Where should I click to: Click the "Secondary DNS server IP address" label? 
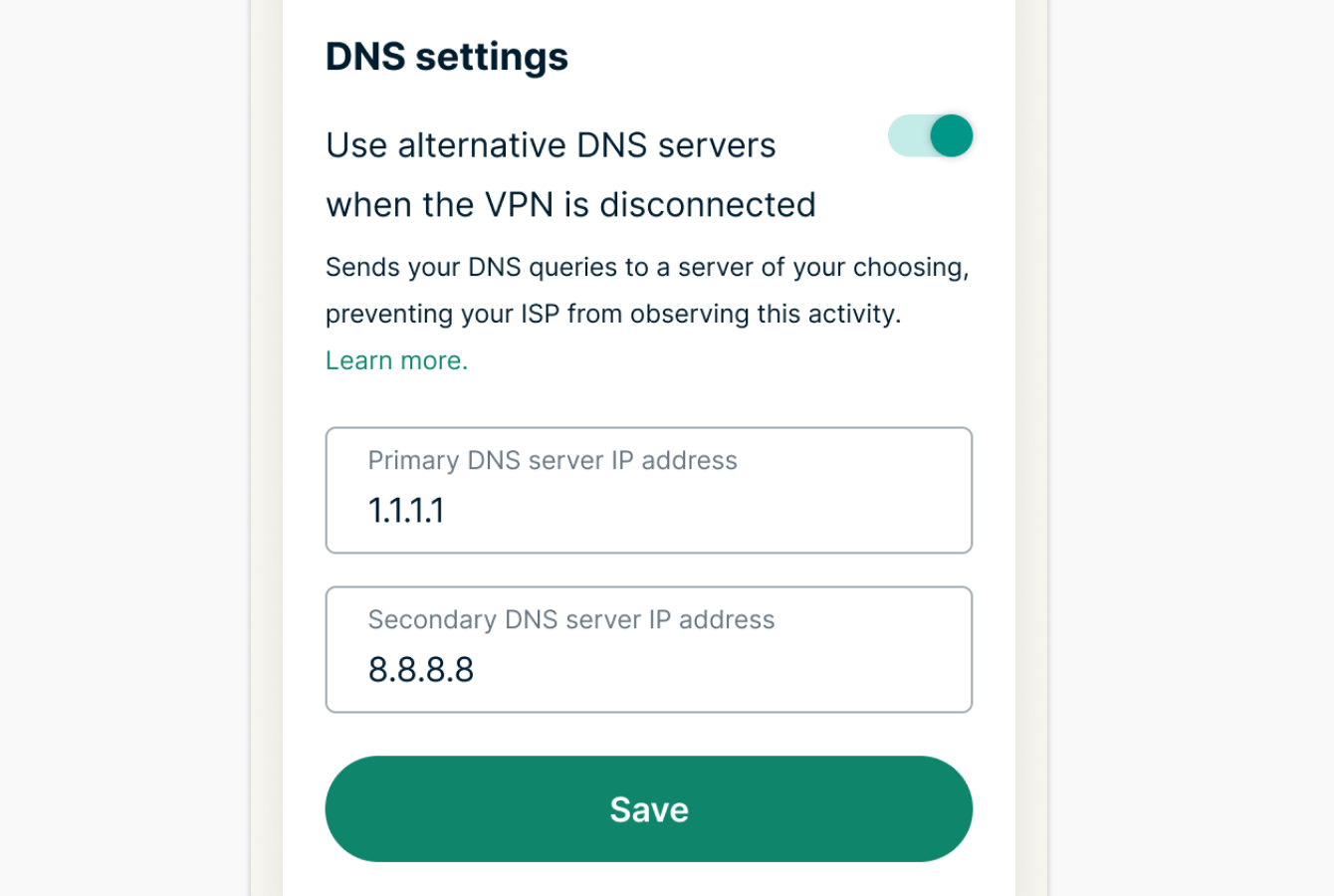pos(571,620)
